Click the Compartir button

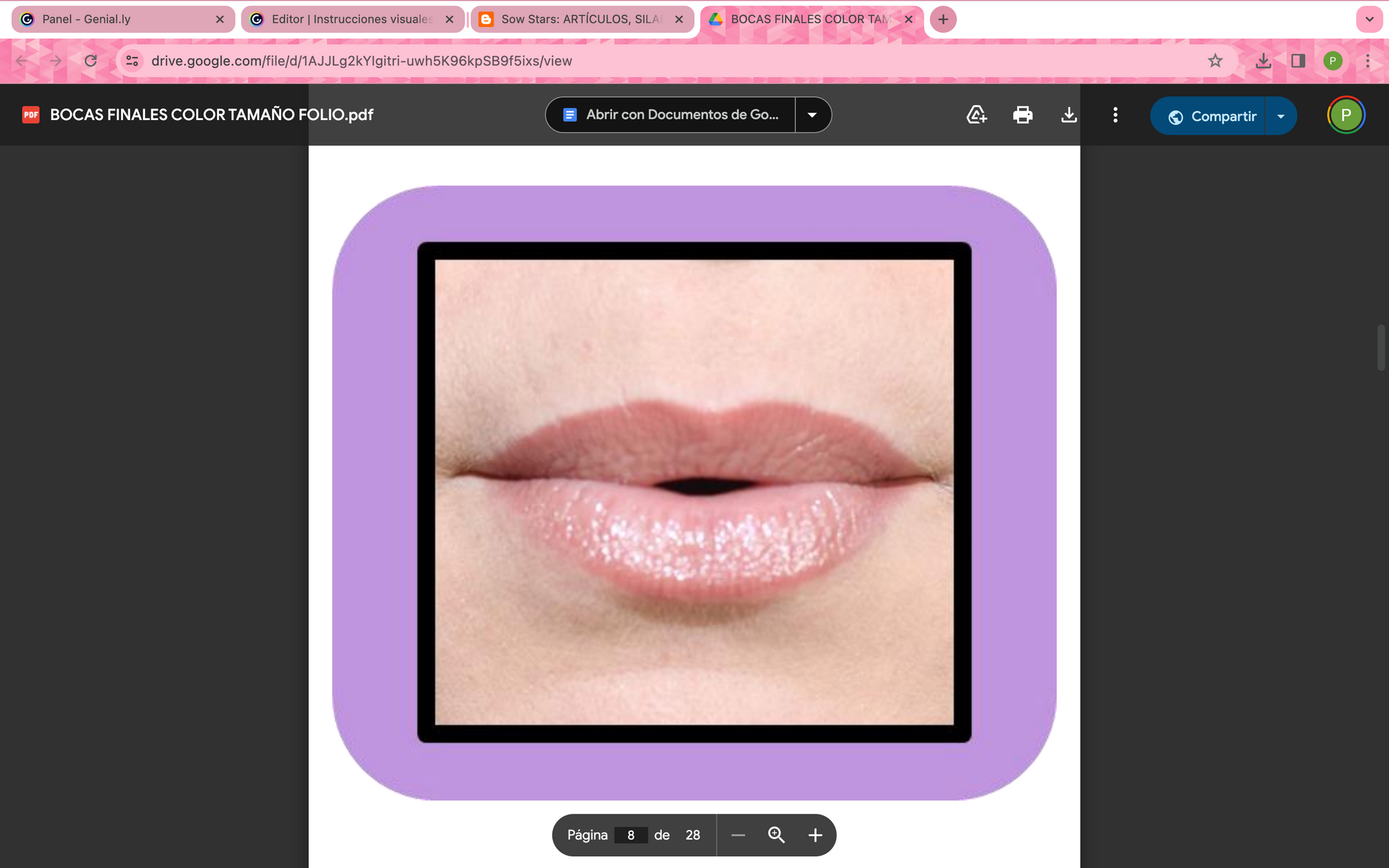1212,116
